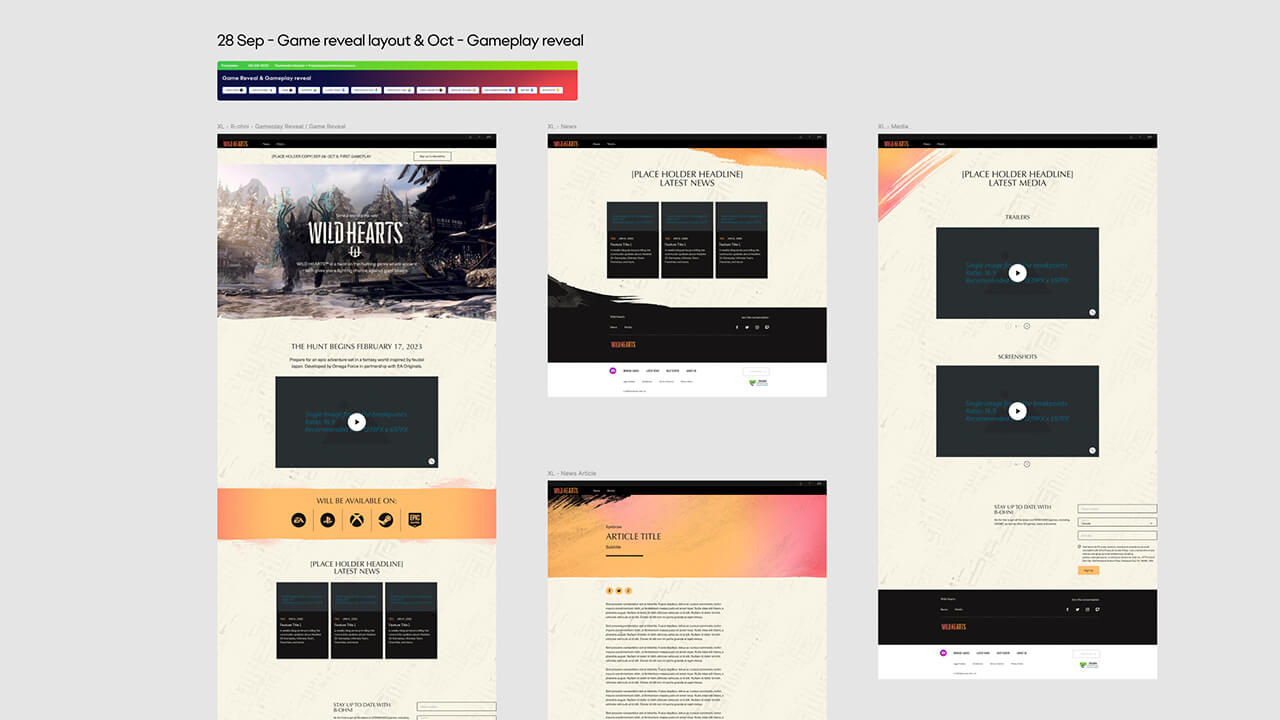Click the orange Sign Up button
The width and height of the screenshot is (1280, 720).
(x=1088, y=570)
